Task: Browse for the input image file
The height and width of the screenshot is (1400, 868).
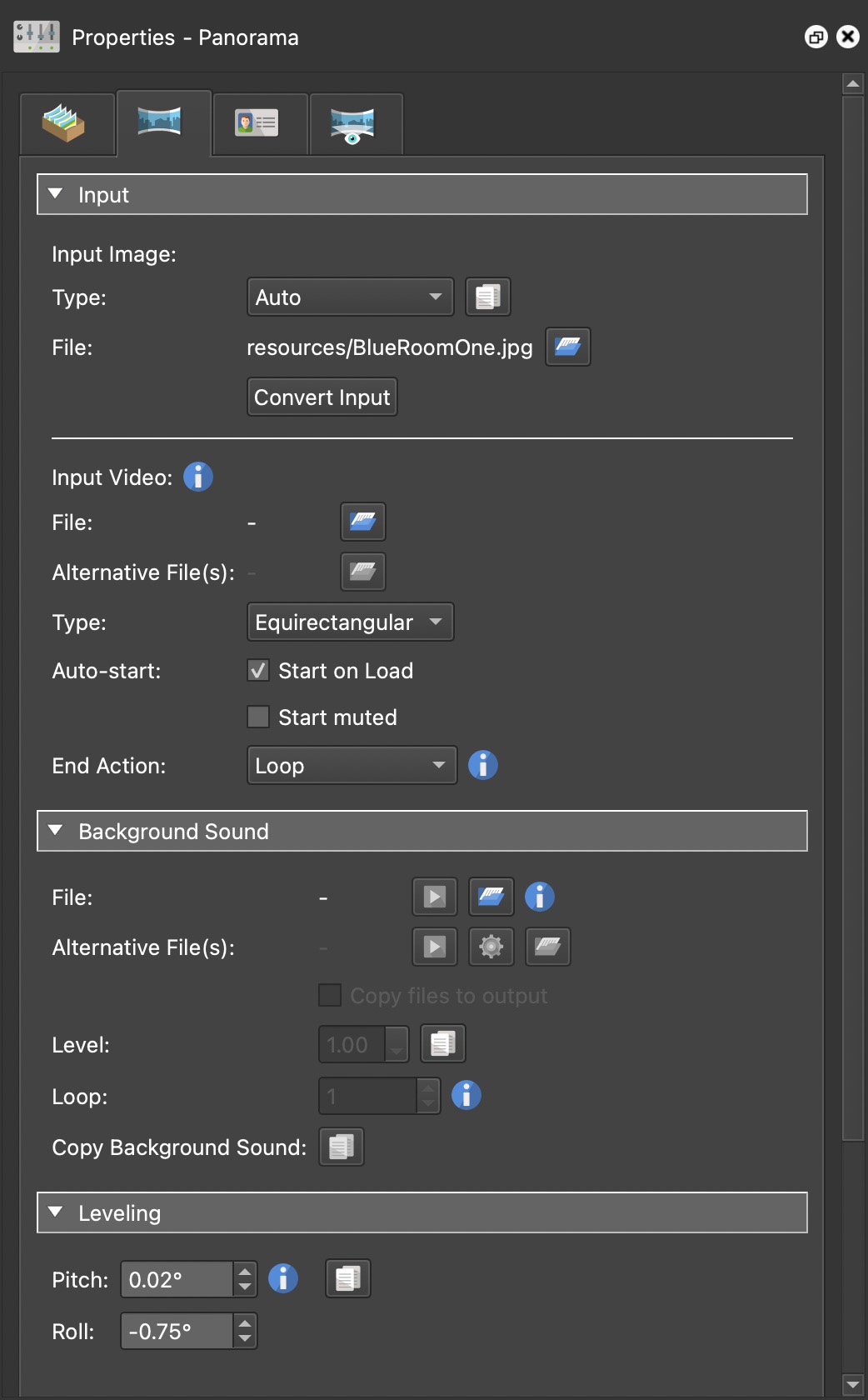Action: [x=567, y=347]
